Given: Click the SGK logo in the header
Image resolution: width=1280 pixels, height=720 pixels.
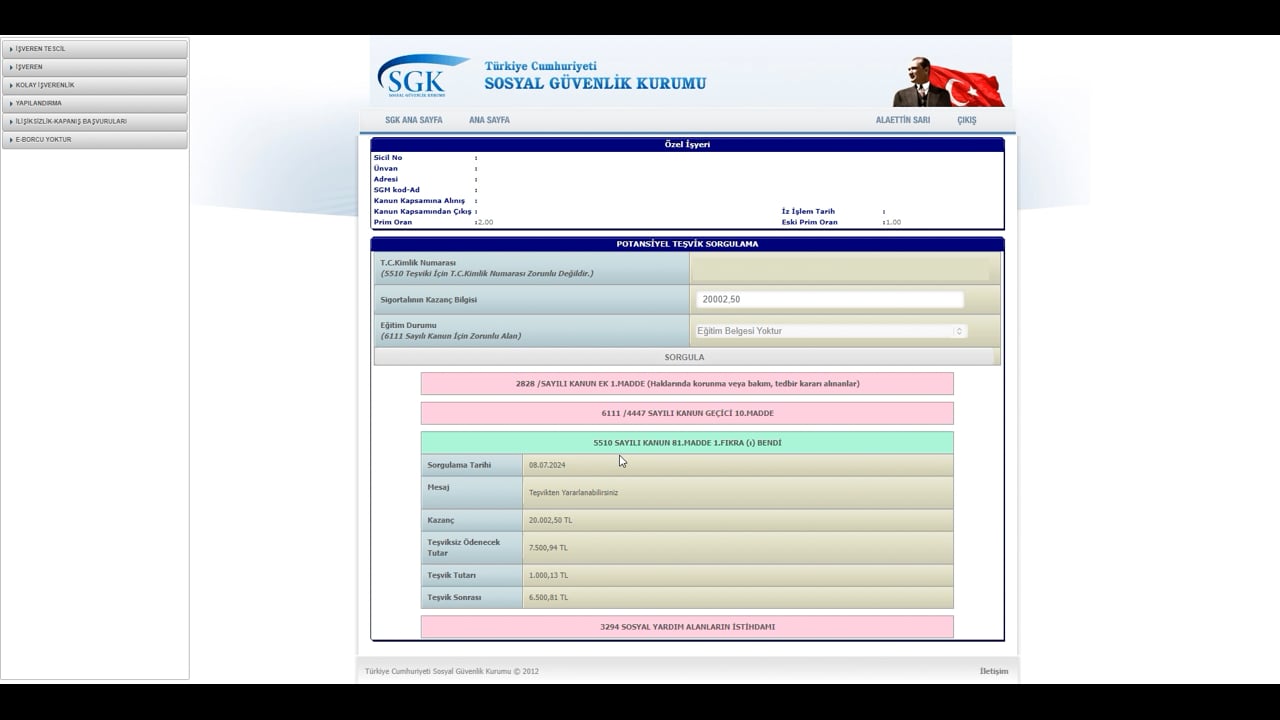Looking at the screenshot, I should (x=423, y=75).
